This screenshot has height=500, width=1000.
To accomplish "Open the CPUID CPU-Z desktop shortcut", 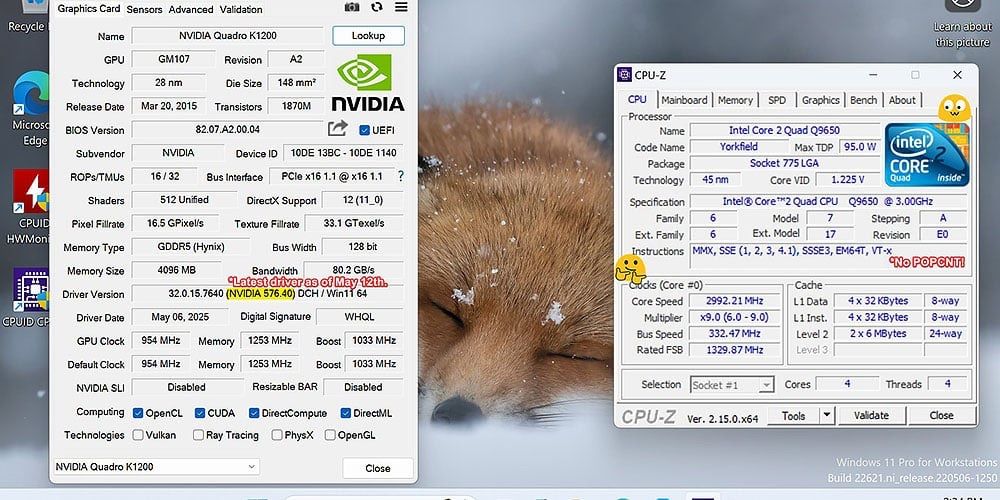I will point(29,297).
